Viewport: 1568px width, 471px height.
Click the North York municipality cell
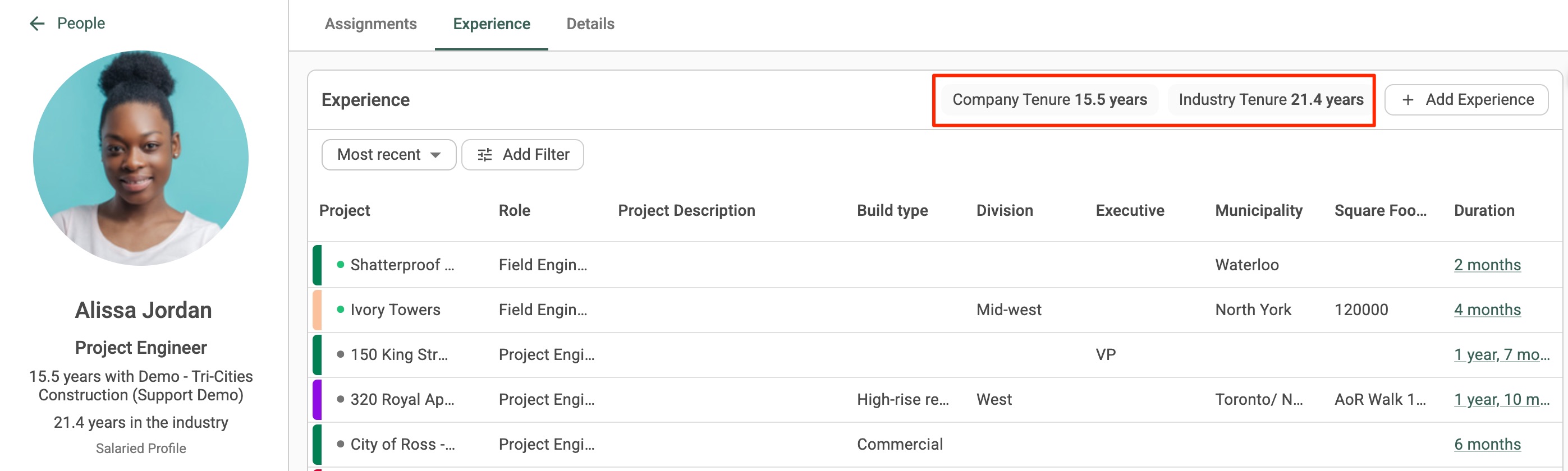point(1253,310)
